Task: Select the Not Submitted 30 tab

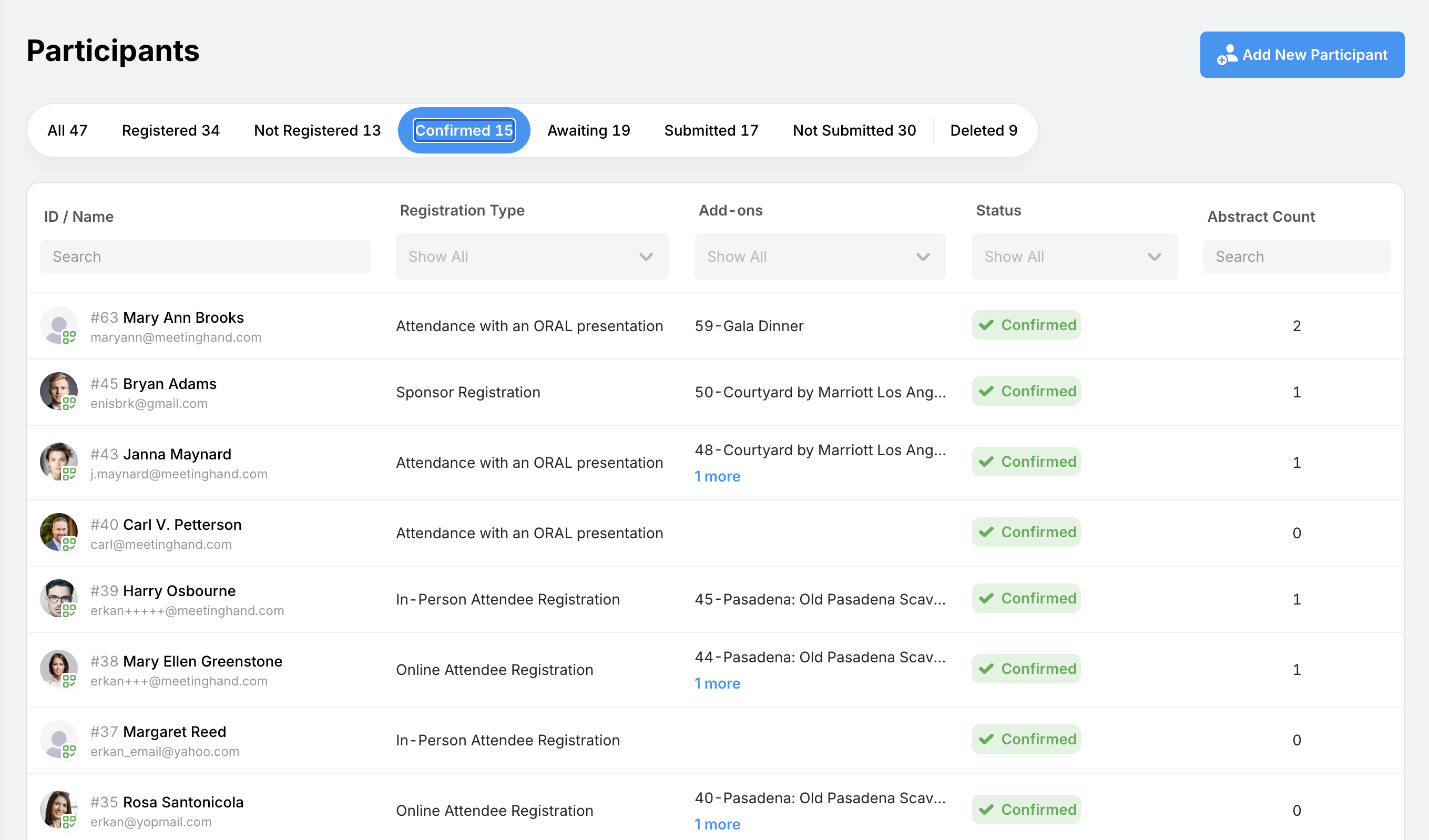Action: (x=853, y=130)
